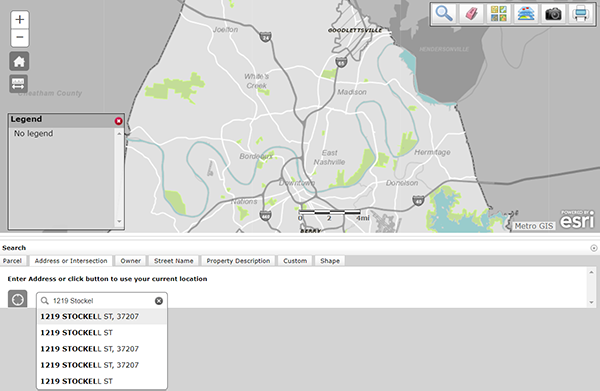Select Address or Intersection tab
Viewport: 600px width, 391px height.
pyautogui.click(x=71, y=261)
